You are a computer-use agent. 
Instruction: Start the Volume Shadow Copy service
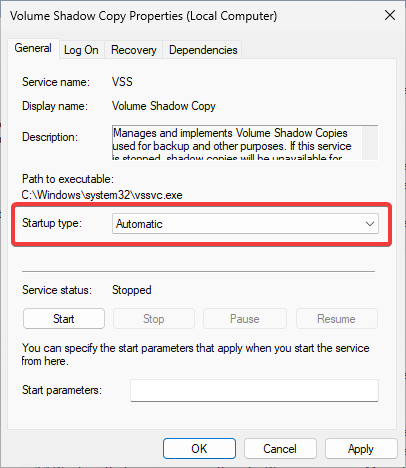click(x=64, y=319)
